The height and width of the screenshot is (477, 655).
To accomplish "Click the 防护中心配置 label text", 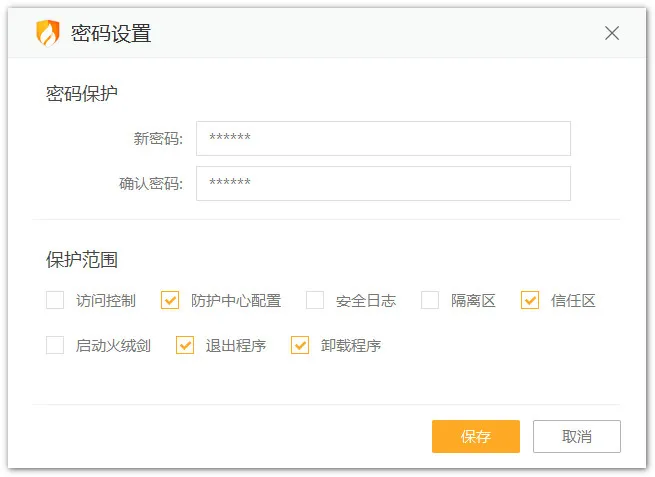I will click(x=236, y=300).
